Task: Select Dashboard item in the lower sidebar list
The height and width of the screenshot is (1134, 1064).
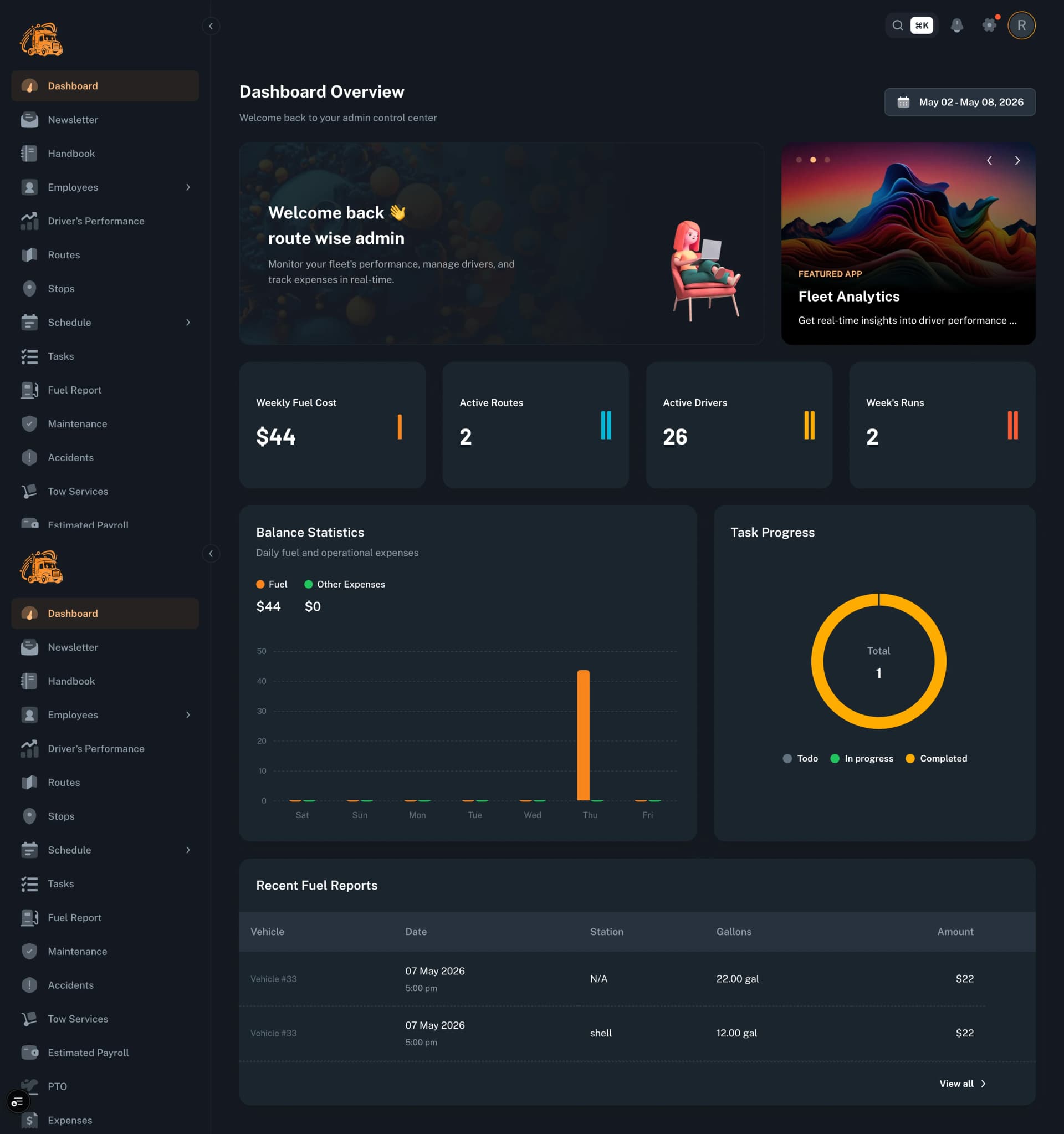Action: tap(105, 614)
